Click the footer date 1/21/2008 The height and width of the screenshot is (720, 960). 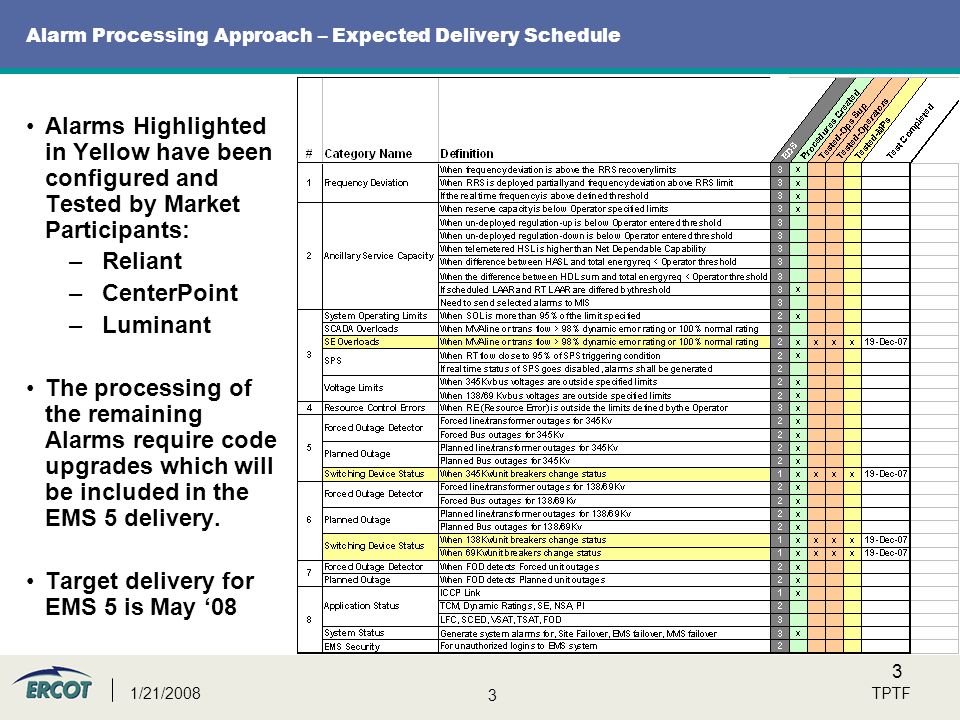(x=165, y=693)
